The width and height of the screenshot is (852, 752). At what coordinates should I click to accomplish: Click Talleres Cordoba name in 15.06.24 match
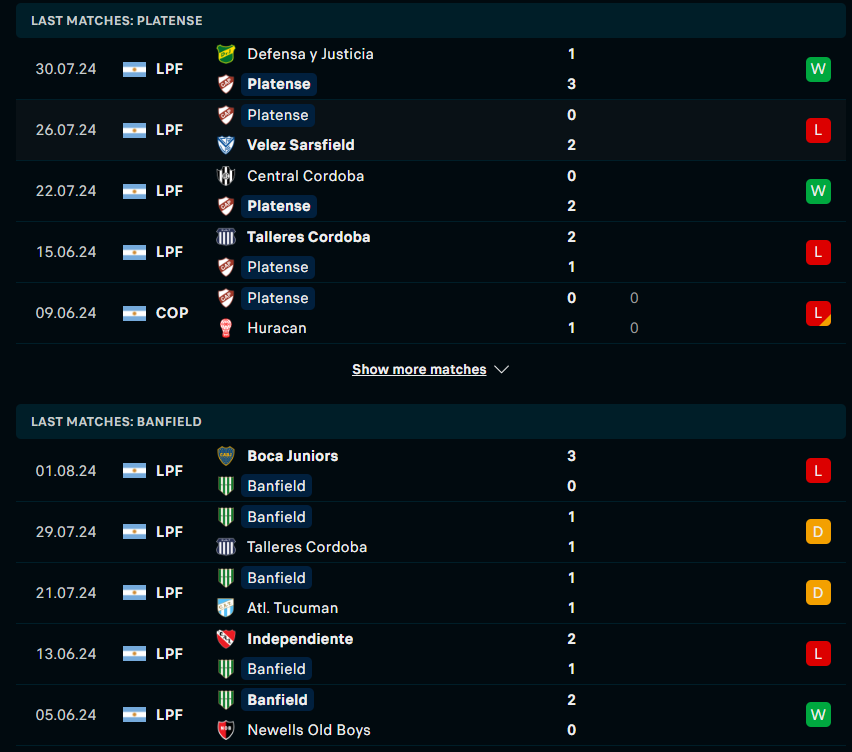pyautogui.click(x=309, y=237)
